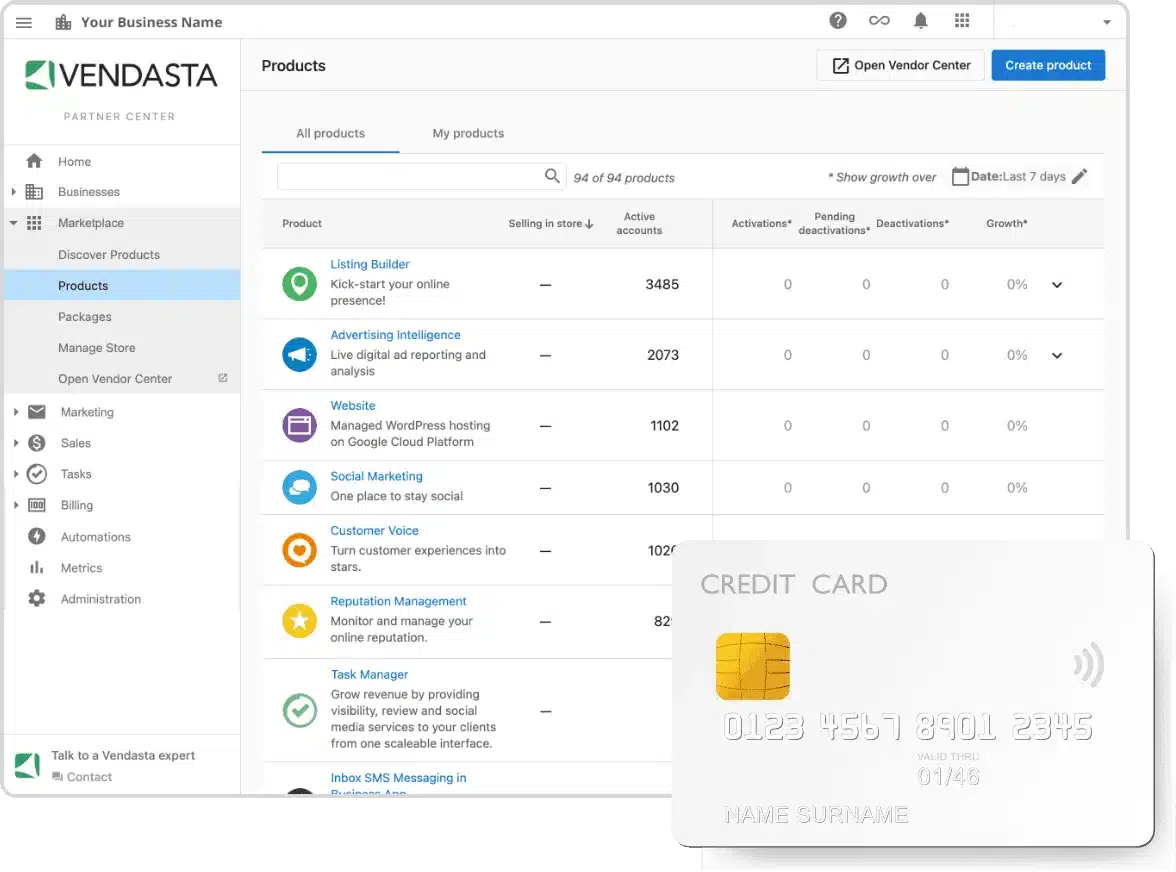
Task: Click the help question mark icon
Action: [x=838, y=21]
